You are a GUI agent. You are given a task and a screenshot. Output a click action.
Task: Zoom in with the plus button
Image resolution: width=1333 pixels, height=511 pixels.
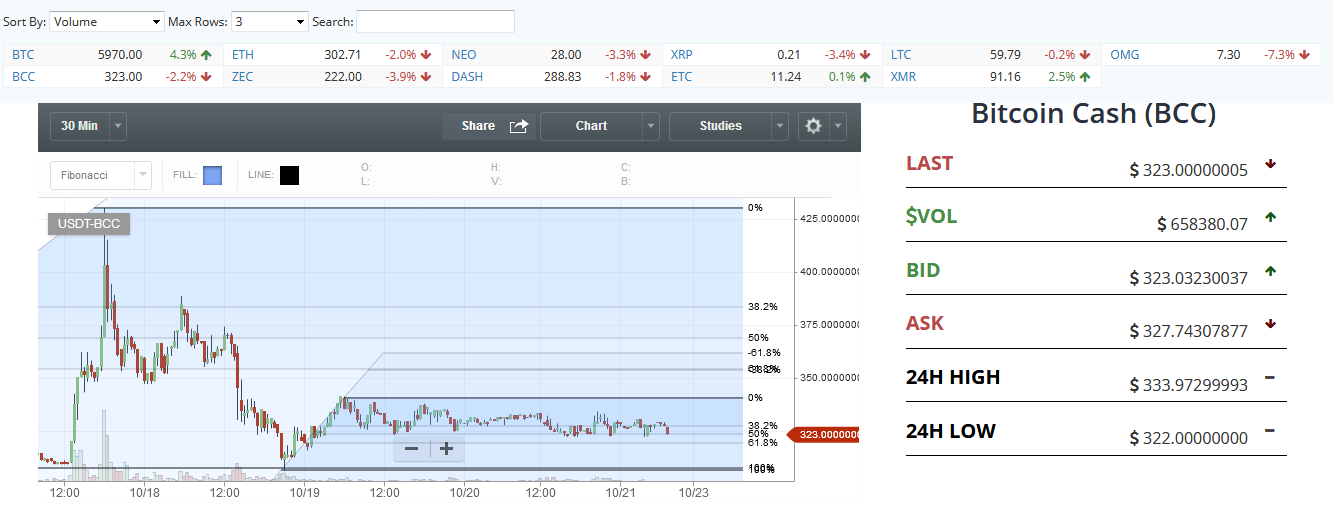(447, 449)
